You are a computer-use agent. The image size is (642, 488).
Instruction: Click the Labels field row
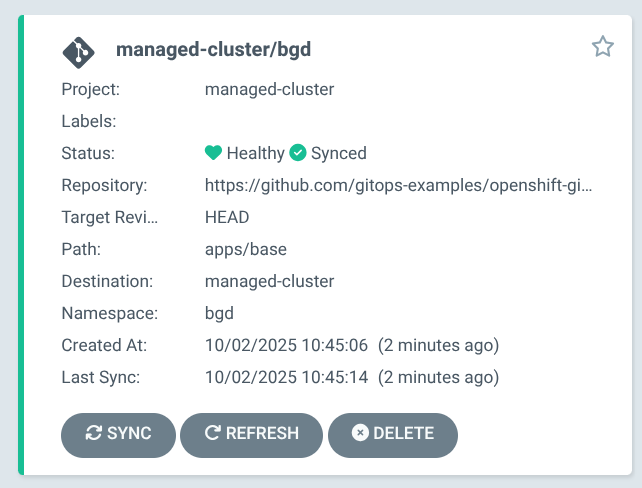coord(89,121)
